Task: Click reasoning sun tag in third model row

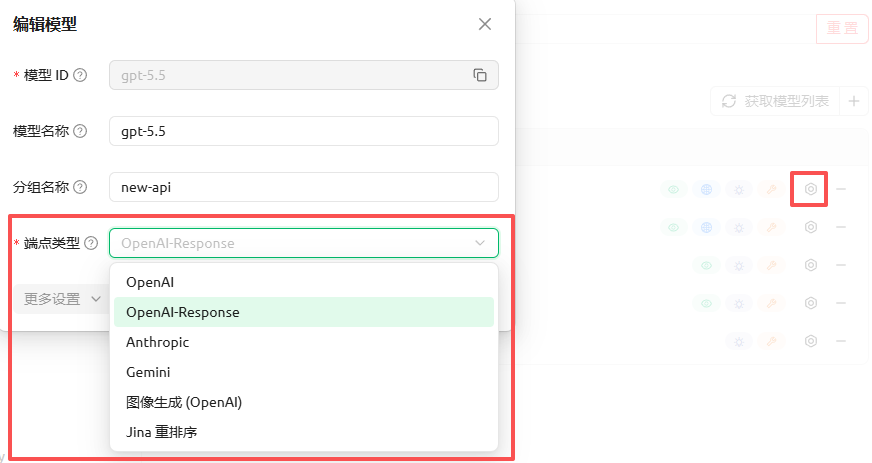Action: [739, 265]
